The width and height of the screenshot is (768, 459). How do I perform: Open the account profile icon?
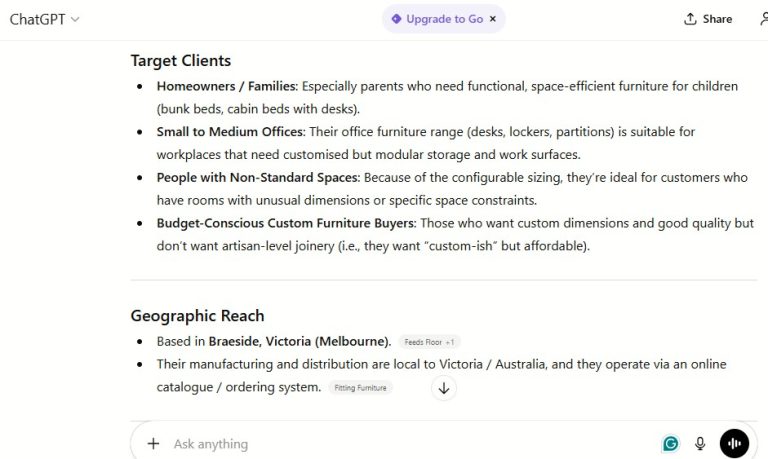(762, 19)
